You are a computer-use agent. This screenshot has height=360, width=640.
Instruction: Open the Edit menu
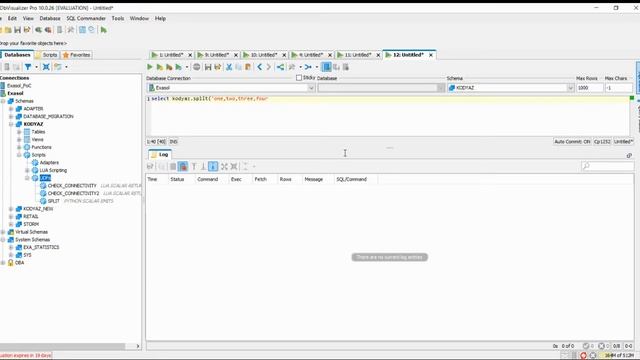[12, 18]
